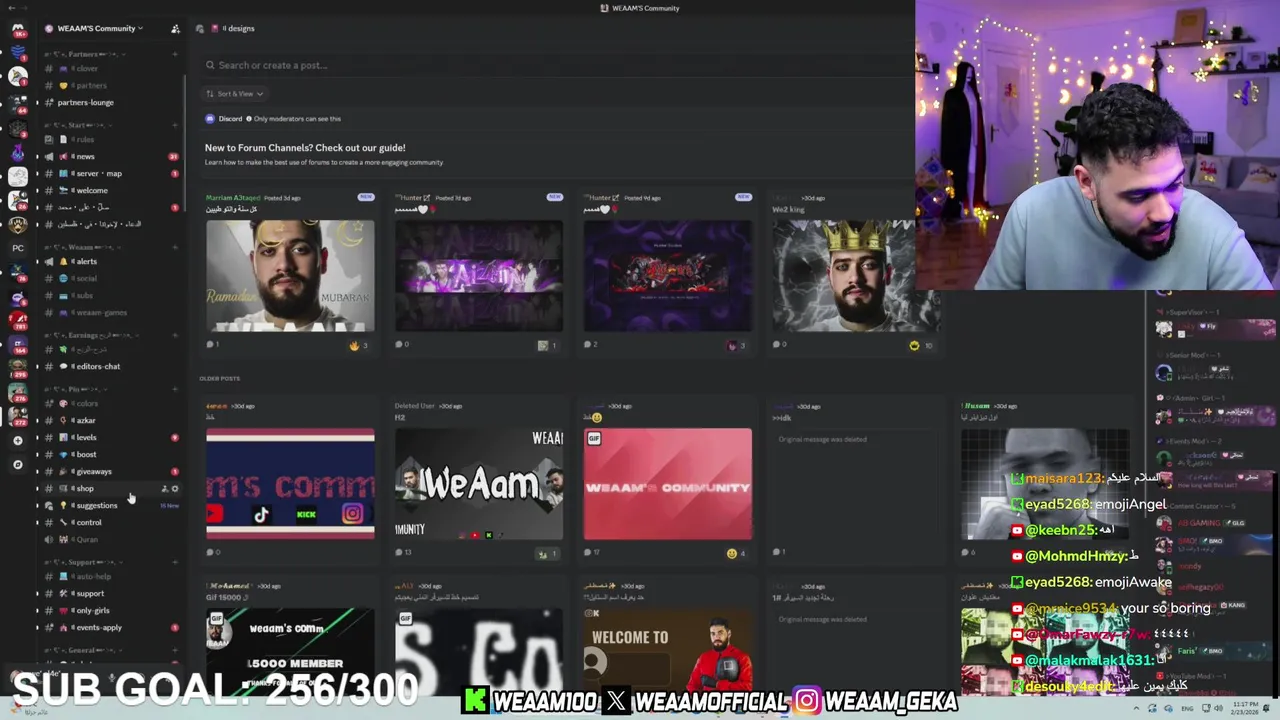Viewport: 1280px width, 720px height.
Task: Add a channel to the Pin category
Action: [x=175, y=389]
